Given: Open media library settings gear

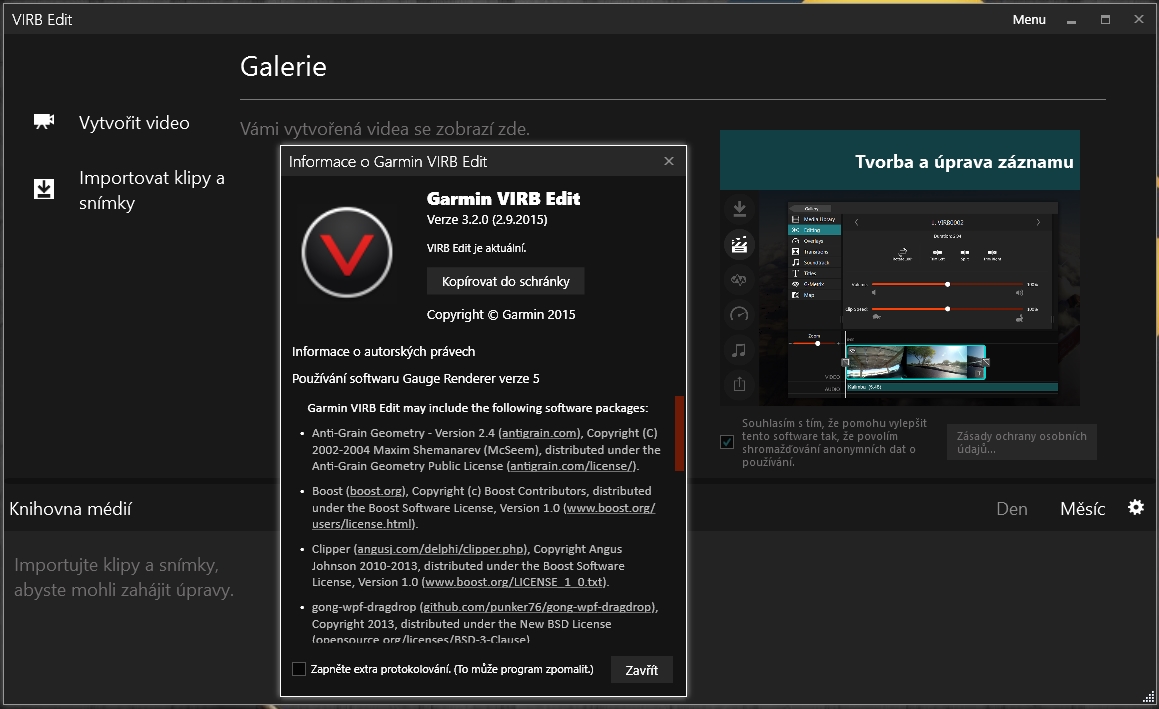Looking at the screenshot, I should pyautogui.click(x=1136, y=507).
